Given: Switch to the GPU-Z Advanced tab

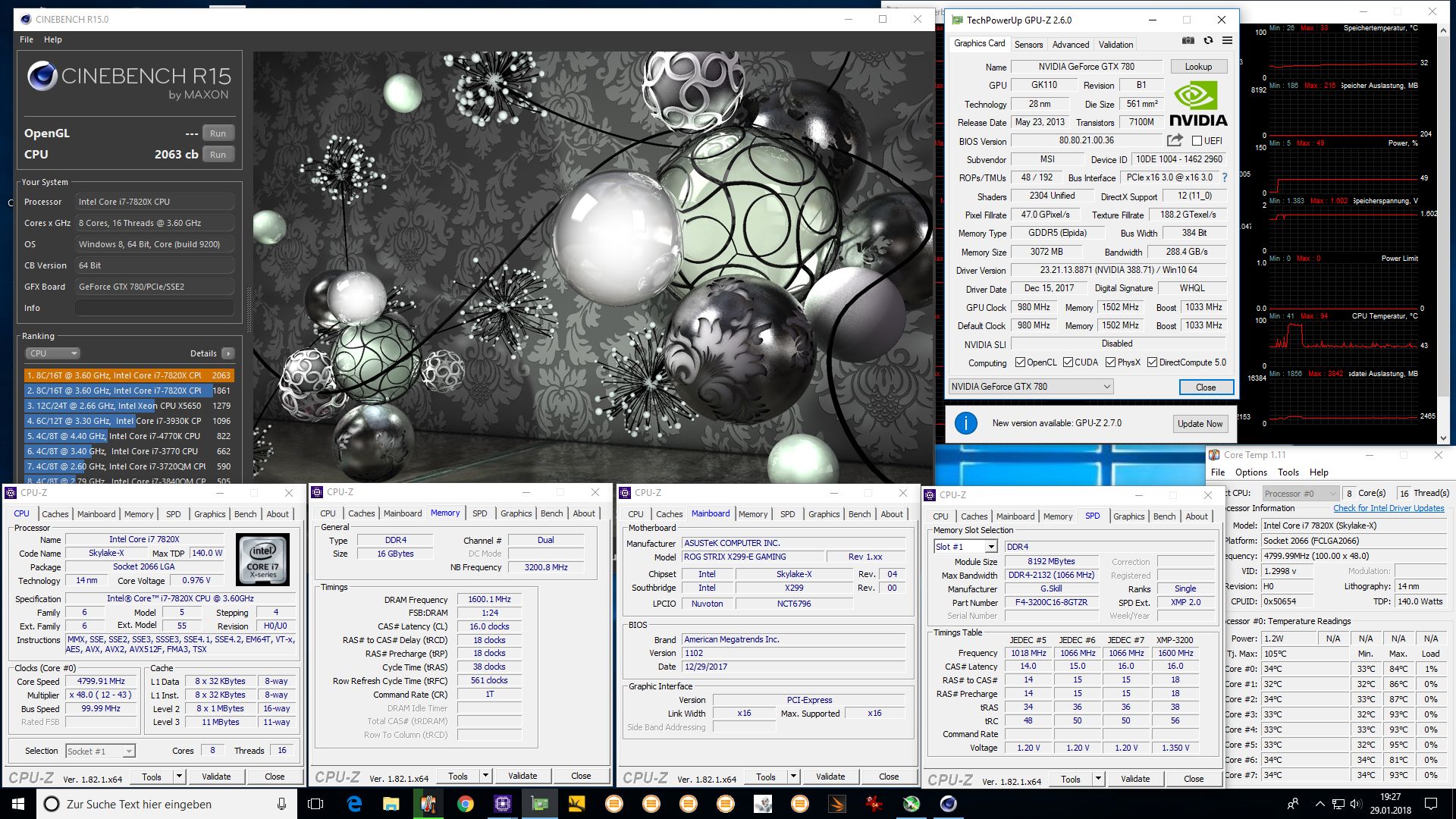Looking at the screenshot, I should click(x=1070, y=45).
